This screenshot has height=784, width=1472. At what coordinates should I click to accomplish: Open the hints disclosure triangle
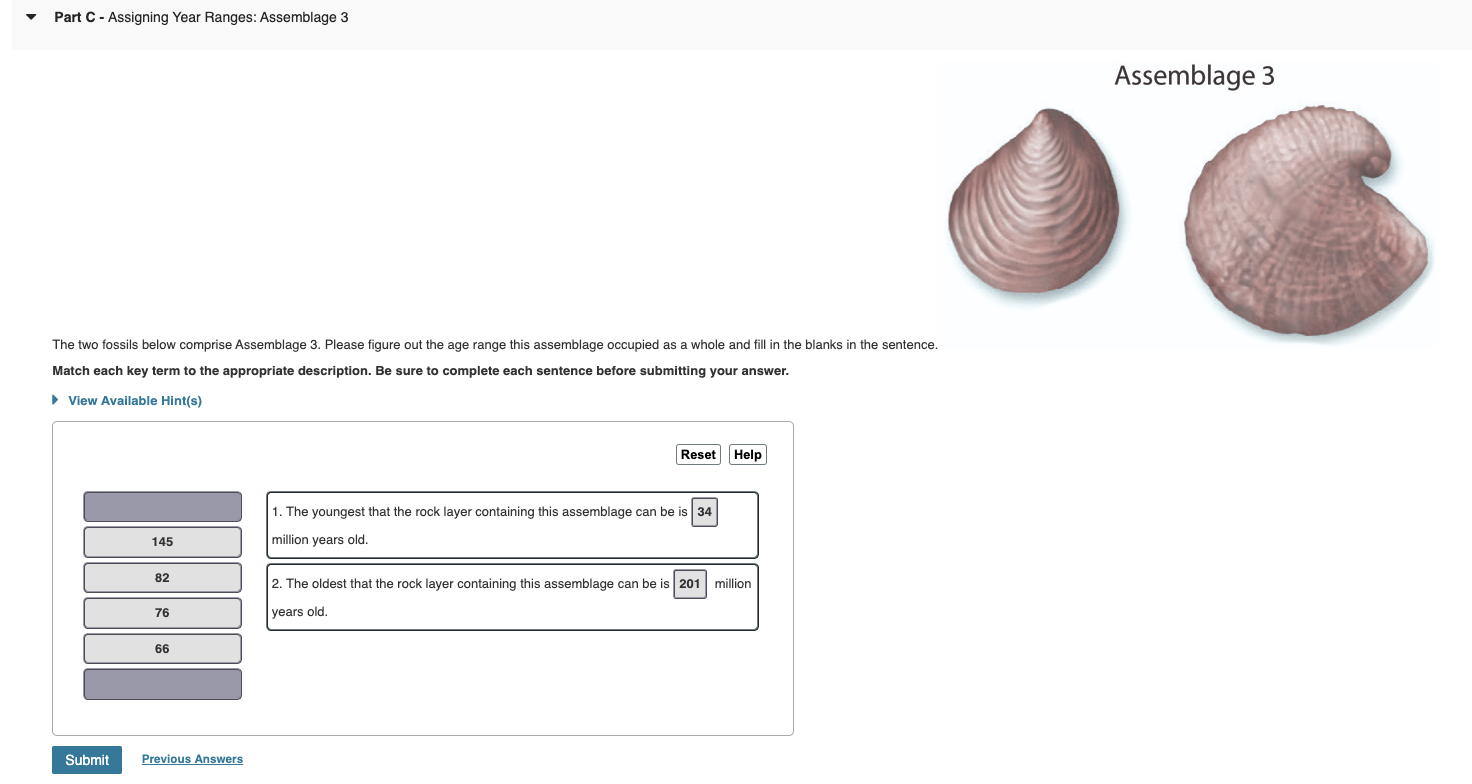[54, 399]
